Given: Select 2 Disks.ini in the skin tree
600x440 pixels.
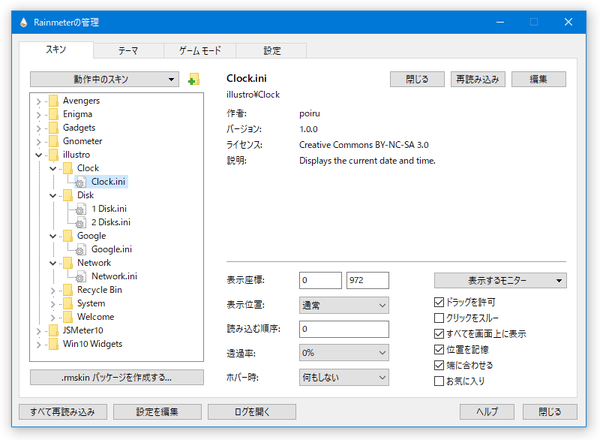Looking at the screenshot, I should click(111, 222).
